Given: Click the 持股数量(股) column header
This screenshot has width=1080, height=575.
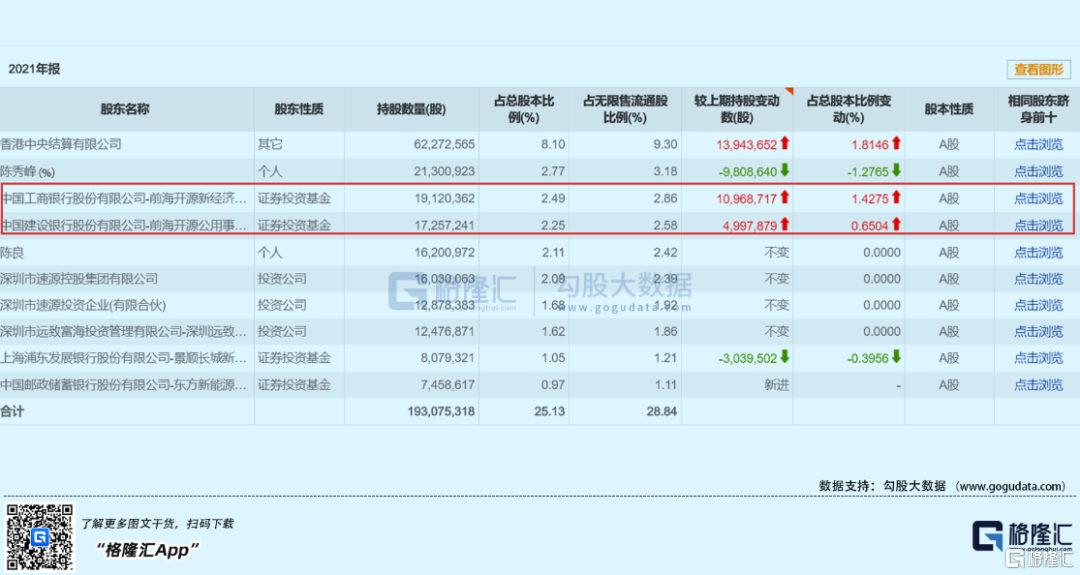Looking at the screenshot, I should click(x=411, y=109).
